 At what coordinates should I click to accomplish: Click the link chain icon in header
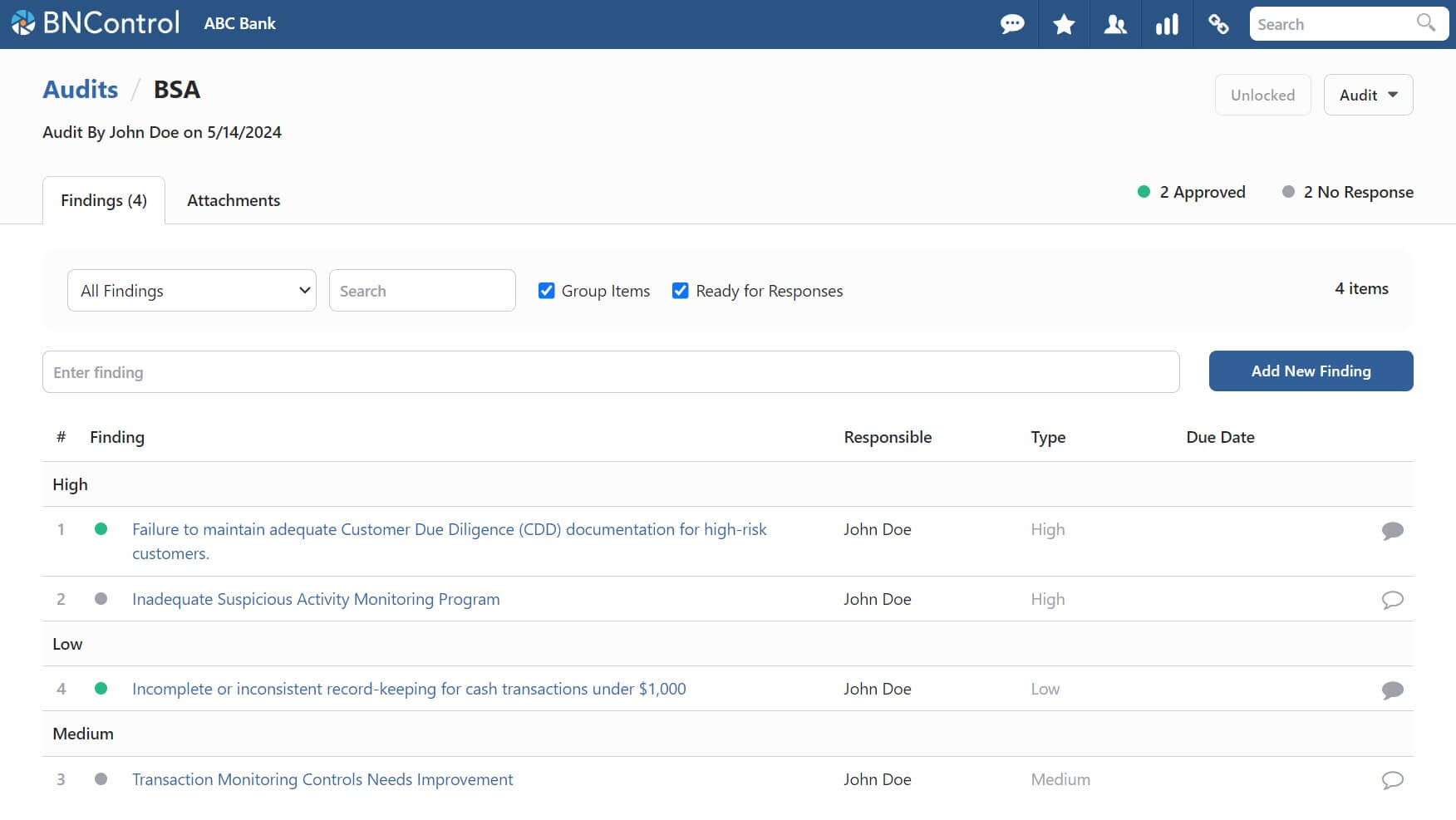pyautogui.click(x=1217, y=24)
